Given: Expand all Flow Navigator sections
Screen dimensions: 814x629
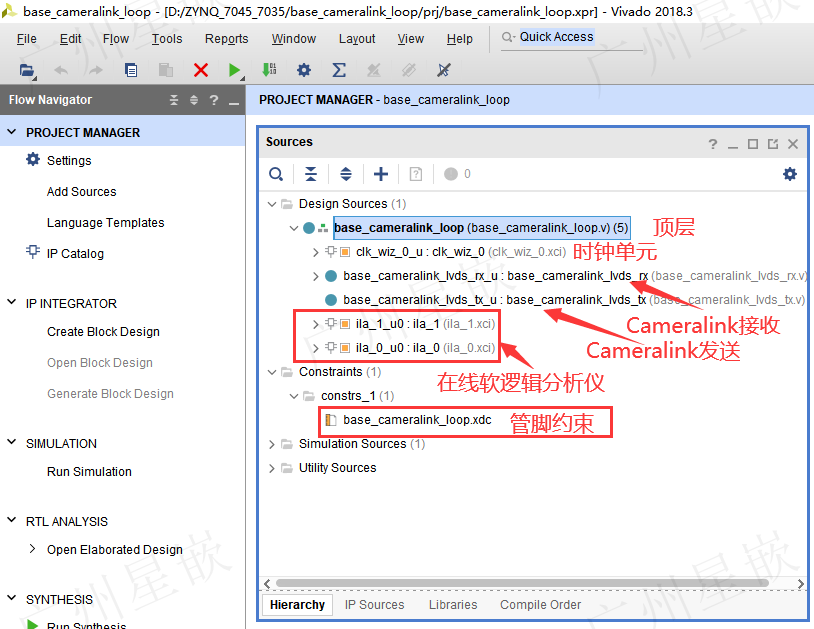Looking at the screenshot, I should tap(194, 100).
